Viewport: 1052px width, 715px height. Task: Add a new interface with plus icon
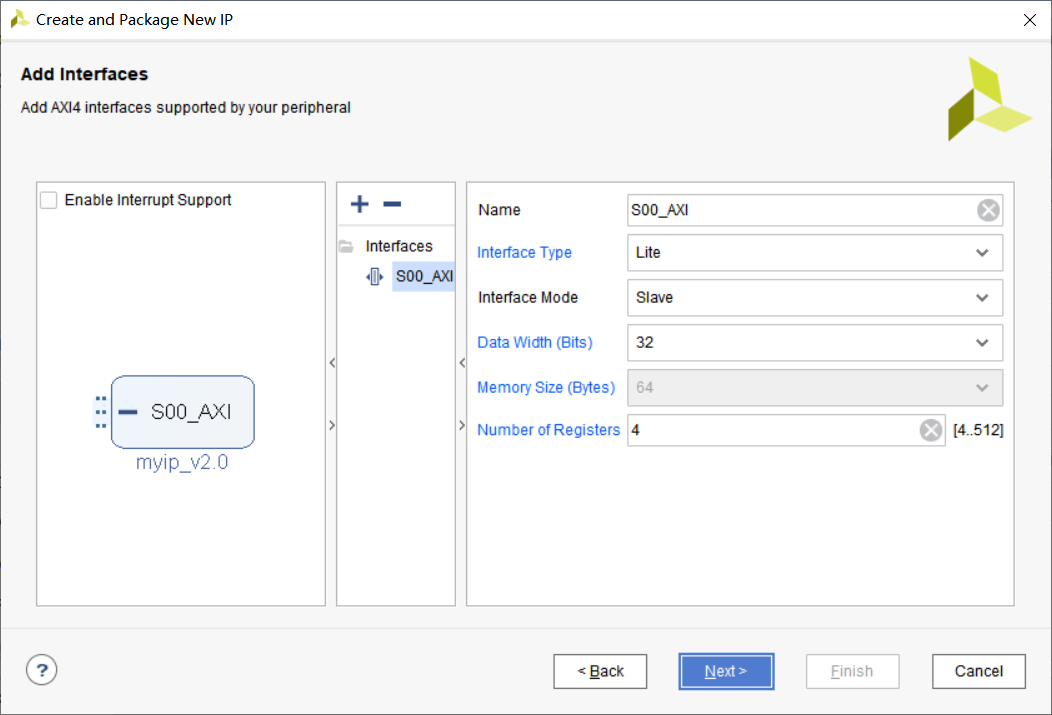click(x=360, y=204)
